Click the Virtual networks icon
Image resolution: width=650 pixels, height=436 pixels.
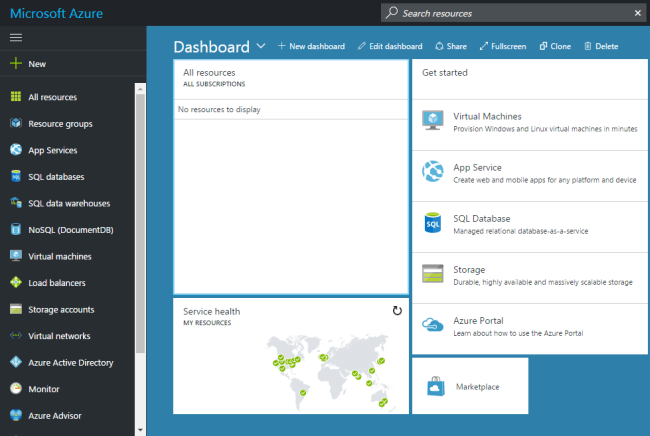coord(16,335)
